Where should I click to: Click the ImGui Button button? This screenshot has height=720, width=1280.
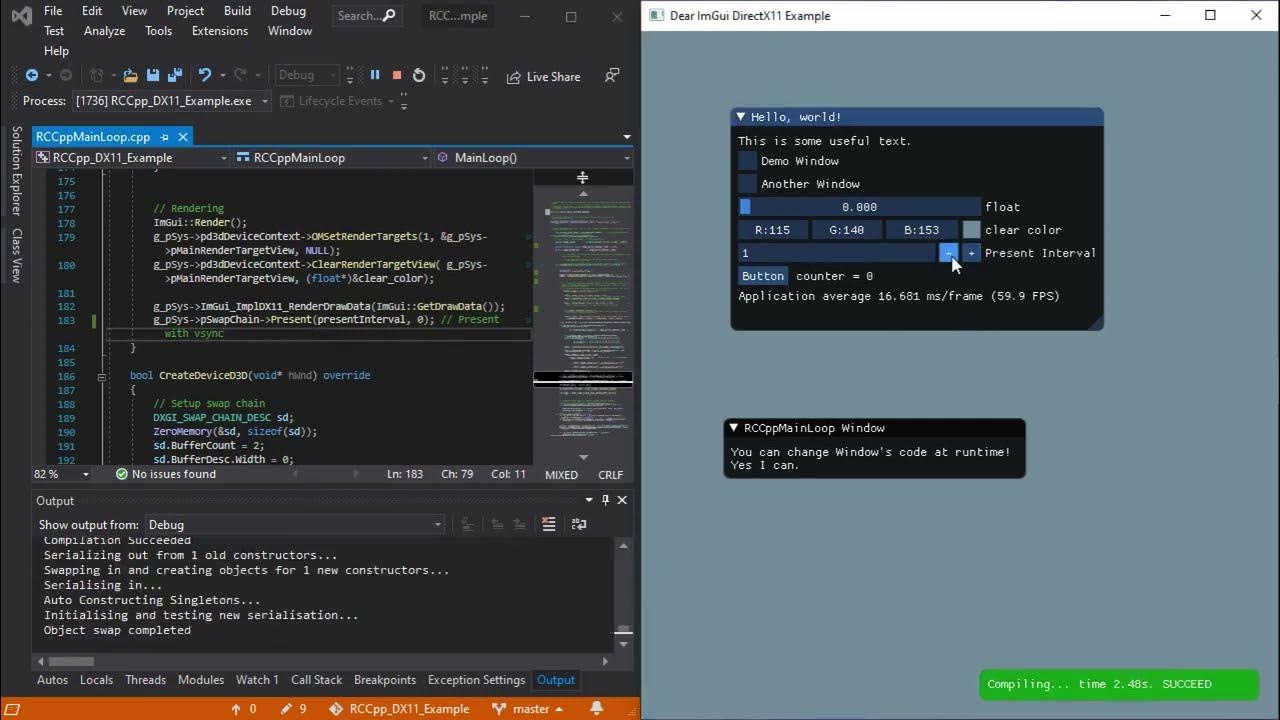coord(763,276)
